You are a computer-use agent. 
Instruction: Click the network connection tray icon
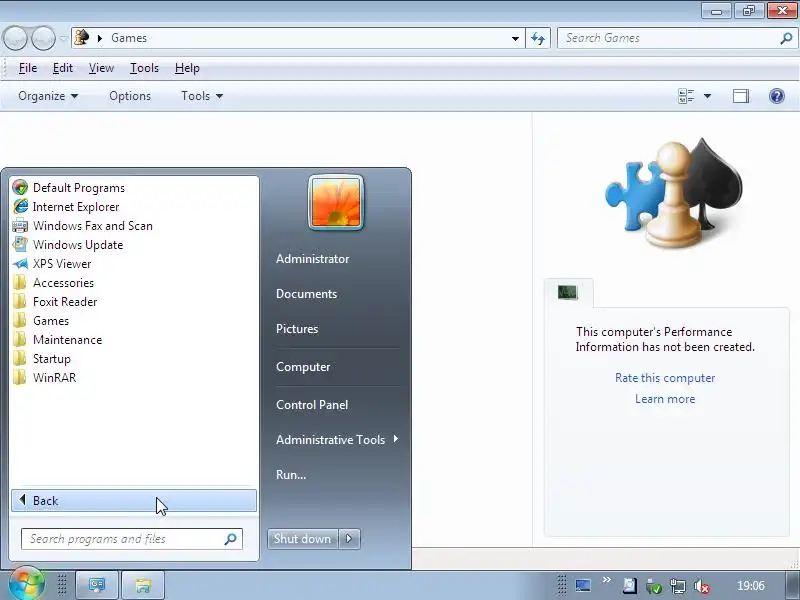point(678,586)
